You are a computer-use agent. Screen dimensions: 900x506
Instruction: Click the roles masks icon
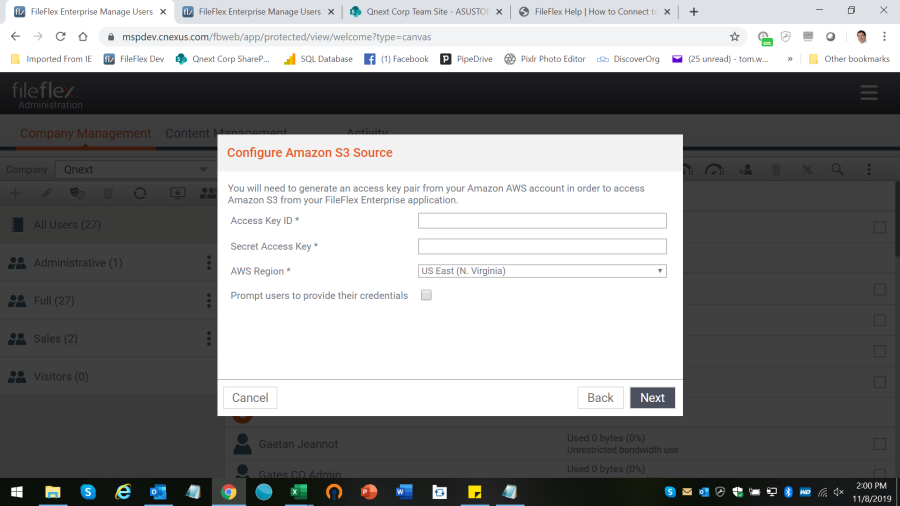(77, 193)
